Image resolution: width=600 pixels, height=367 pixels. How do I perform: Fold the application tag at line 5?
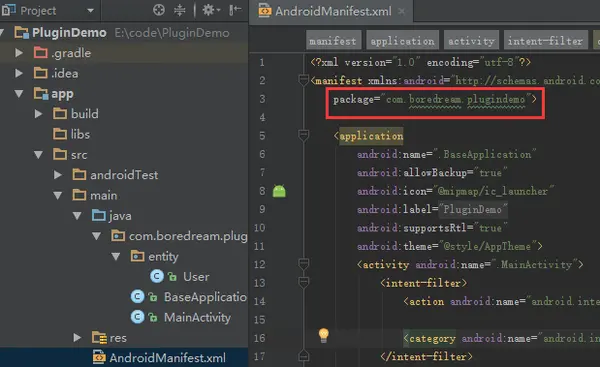[303, 135]
